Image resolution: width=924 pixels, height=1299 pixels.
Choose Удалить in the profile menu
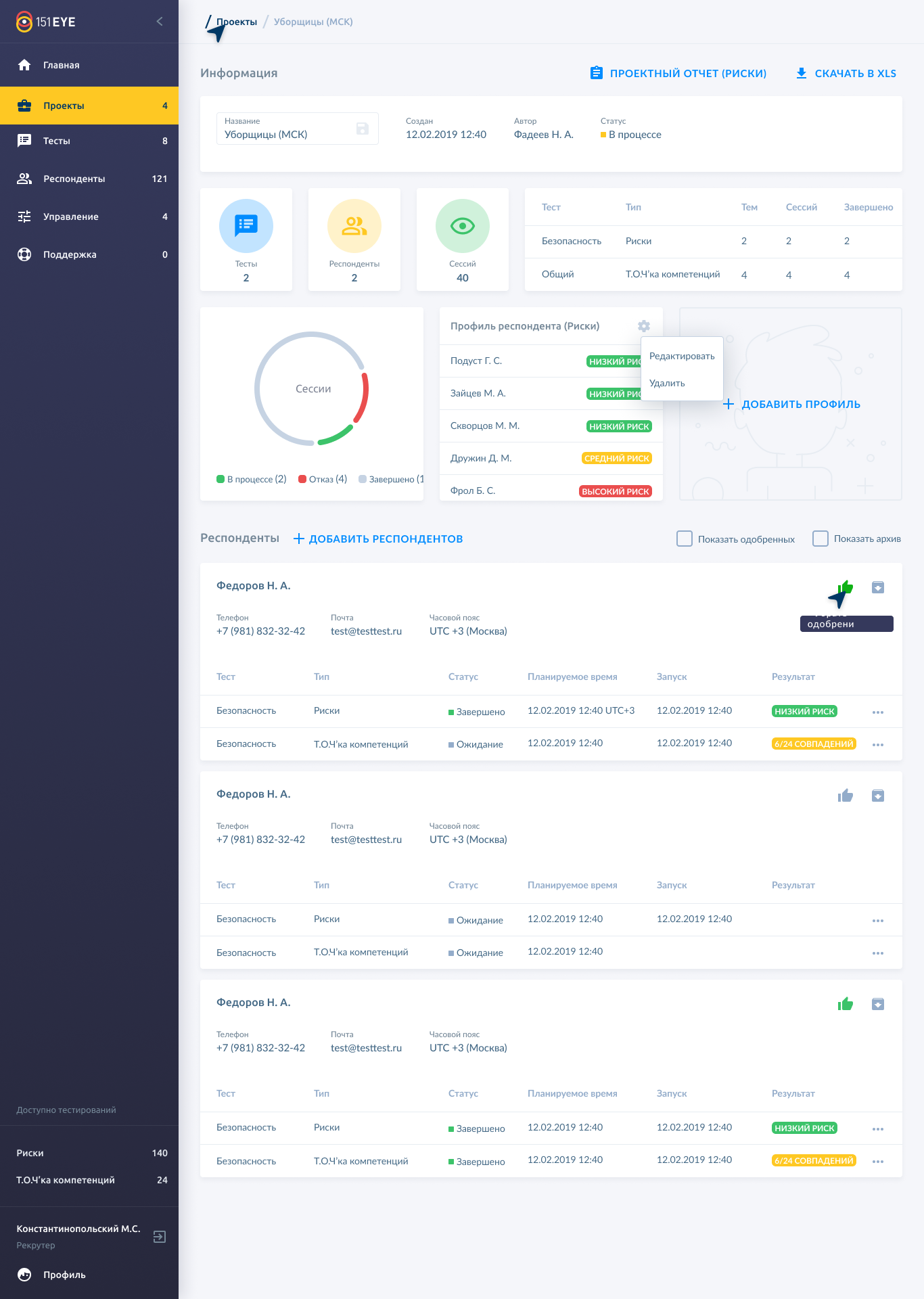667,383
